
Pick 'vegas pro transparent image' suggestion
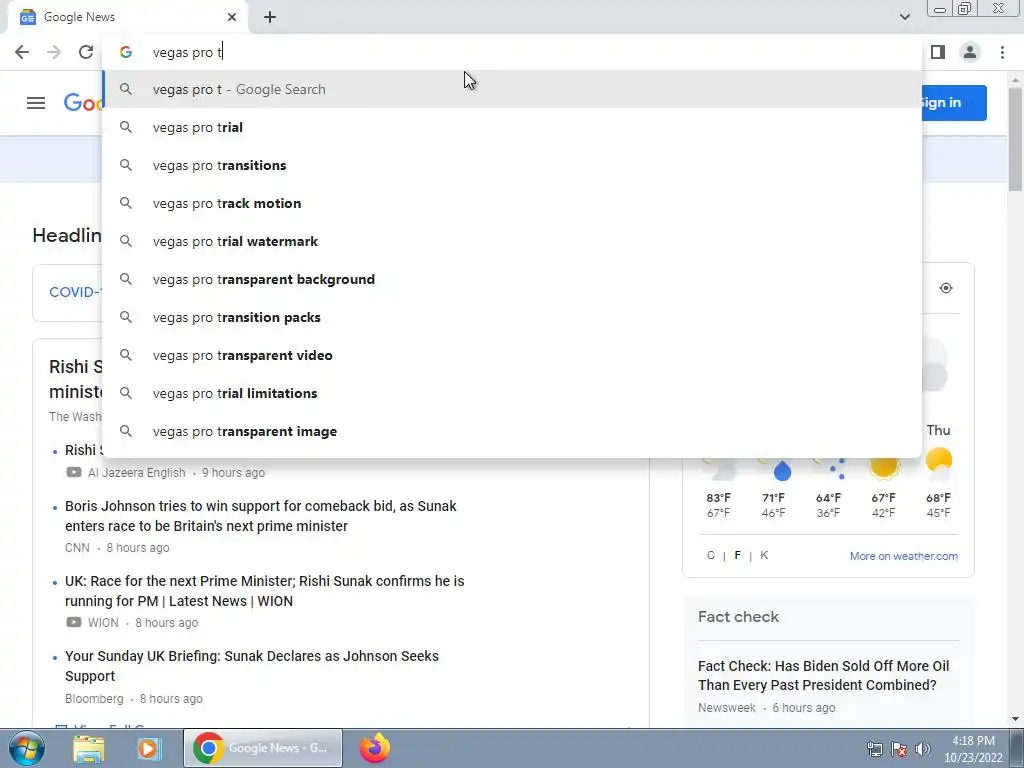[513, 431]
